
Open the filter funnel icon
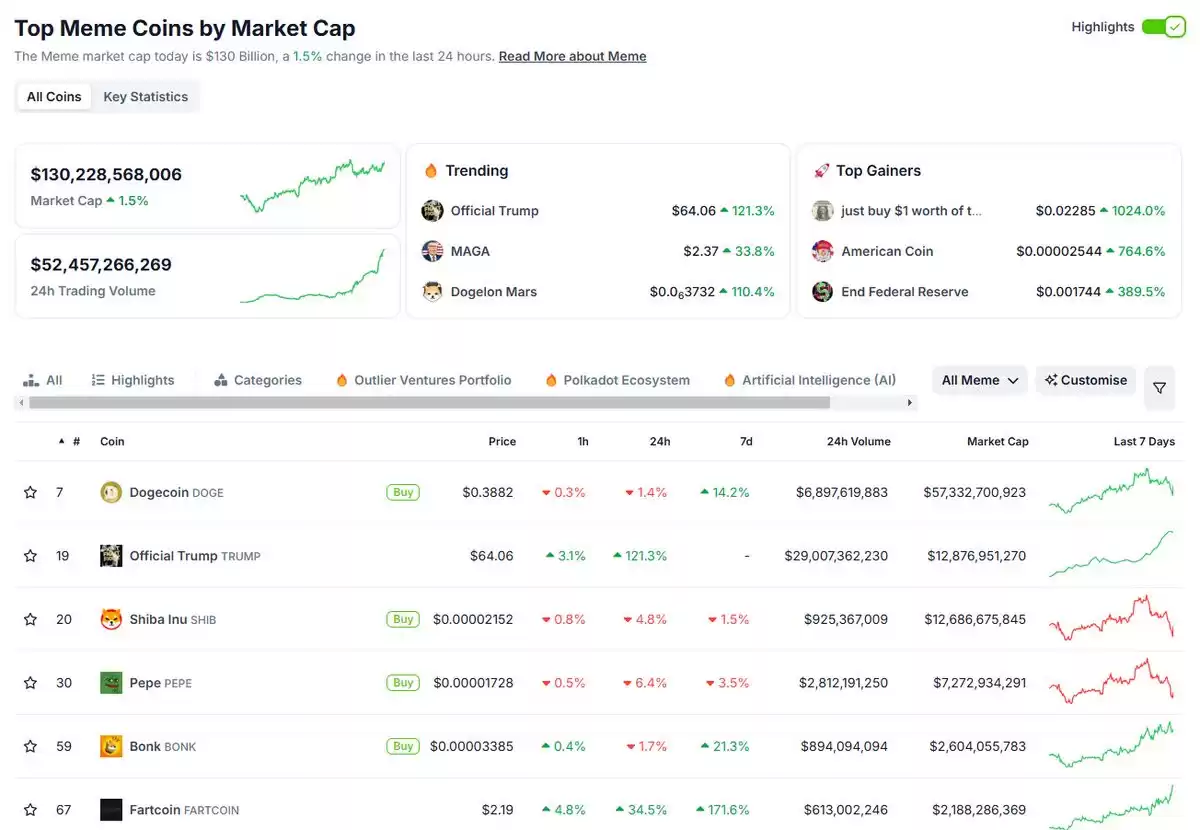[1159, 388]
